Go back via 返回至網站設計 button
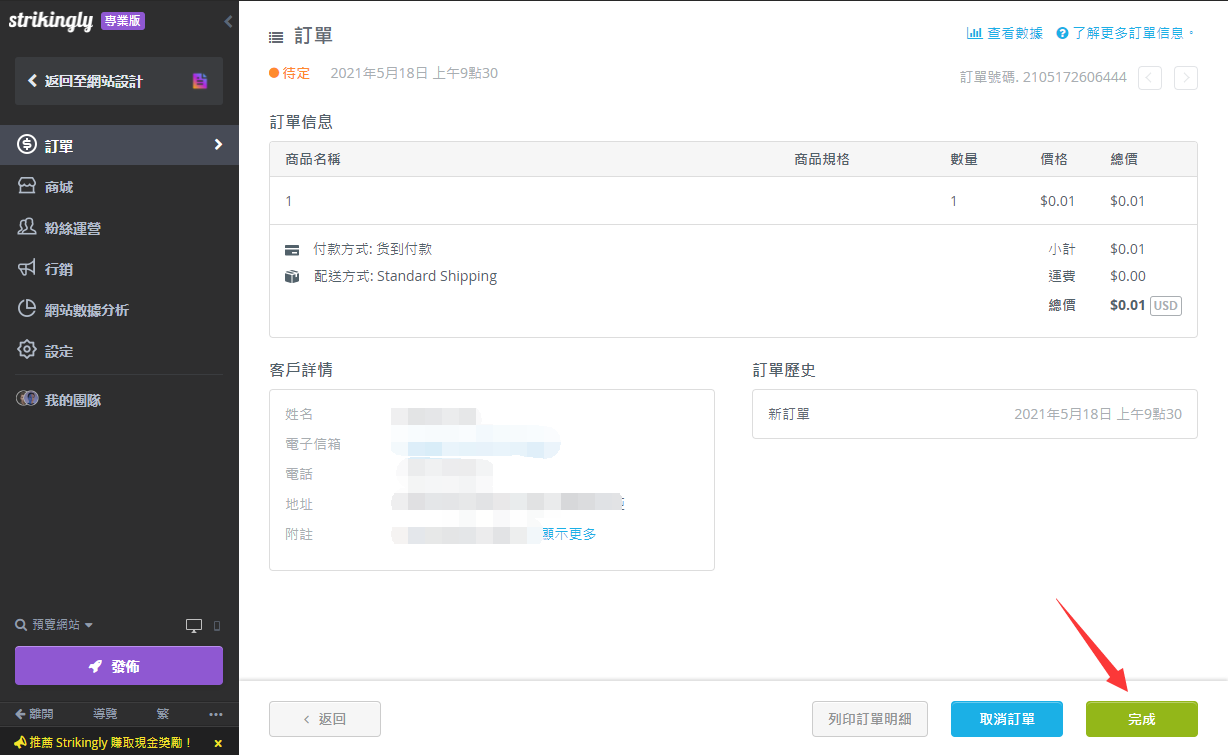 (119, 81)
